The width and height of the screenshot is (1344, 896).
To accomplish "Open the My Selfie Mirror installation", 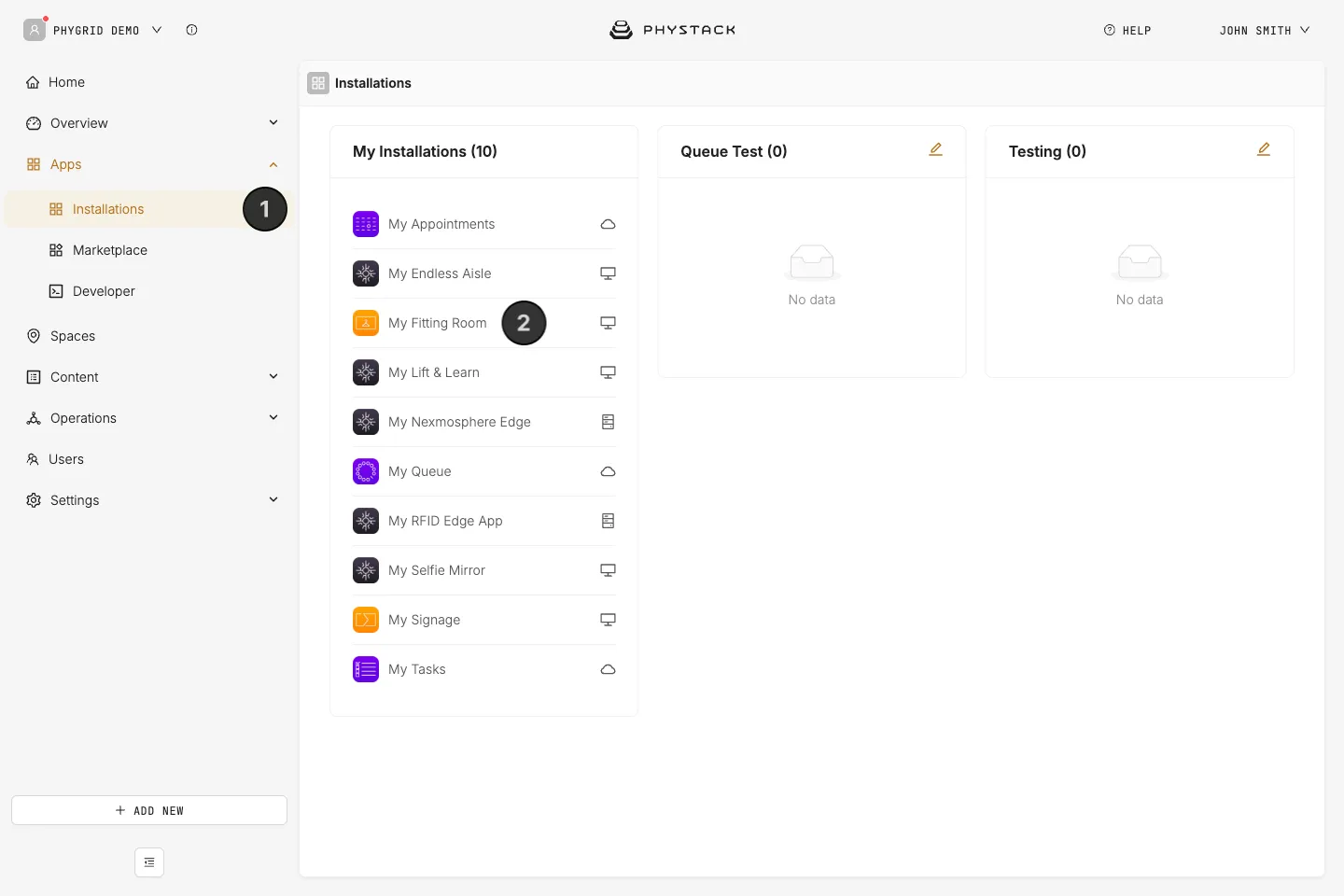I will 484,570.
